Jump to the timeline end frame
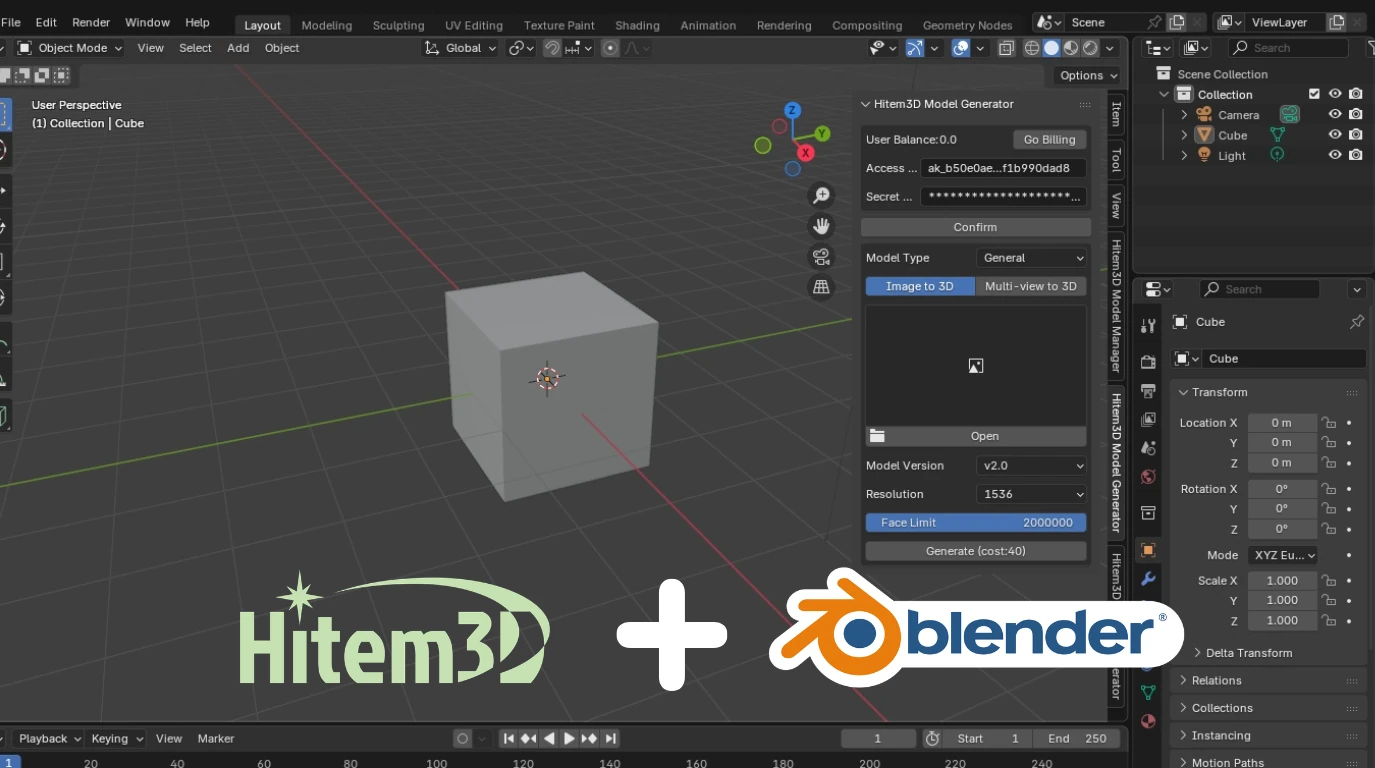This screenshot has width=1375, height=768. [x=610, y=739]
